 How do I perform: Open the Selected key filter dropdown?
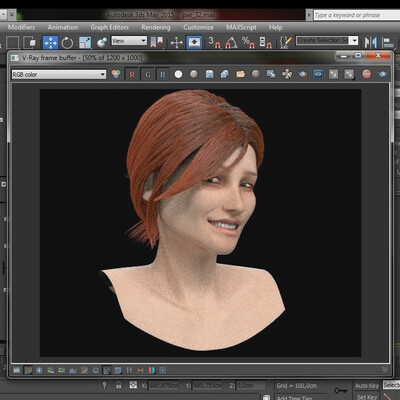coord(391,385)
